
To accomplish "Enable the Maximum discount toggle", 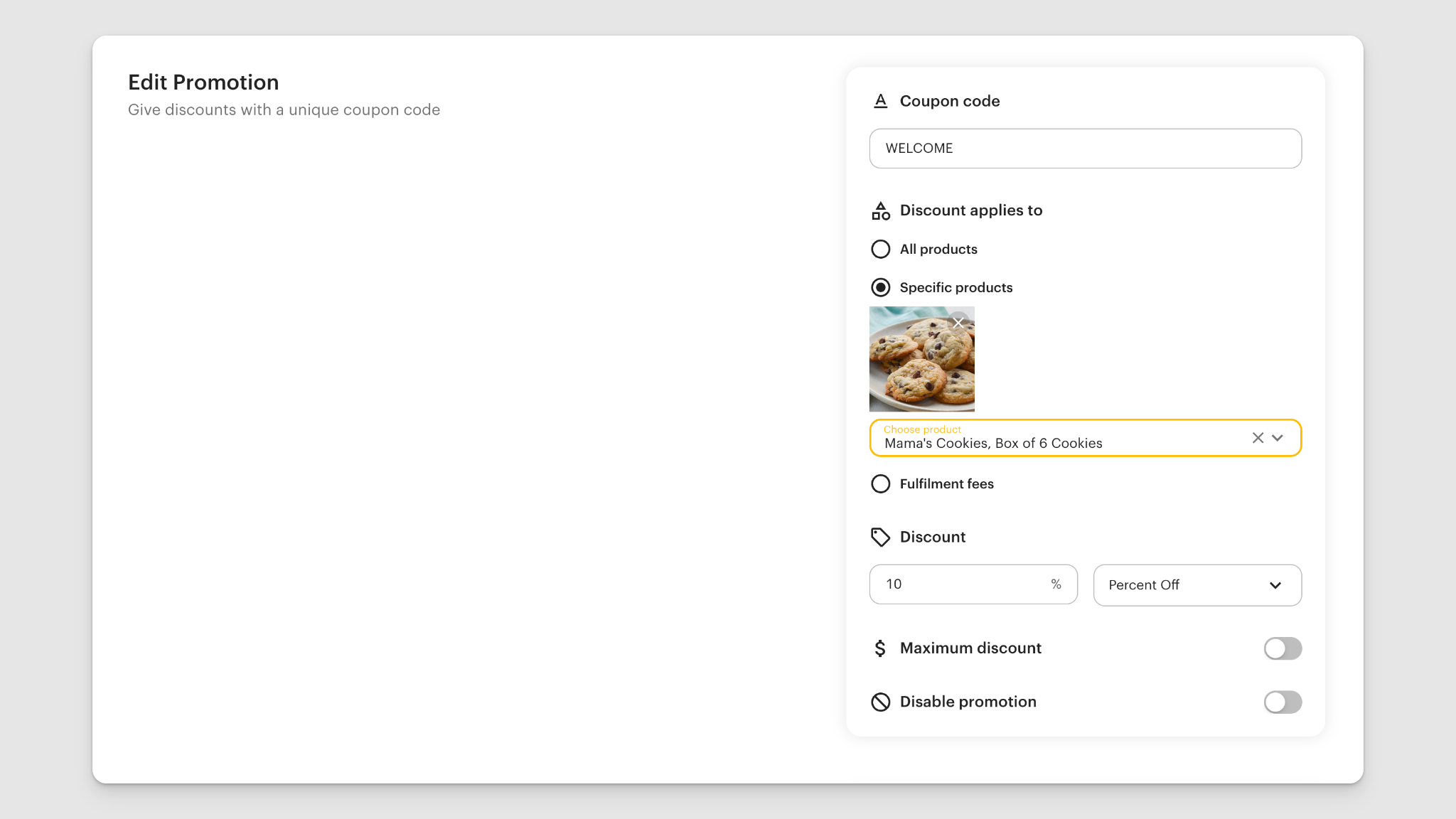I will [x=1283, y=648].
